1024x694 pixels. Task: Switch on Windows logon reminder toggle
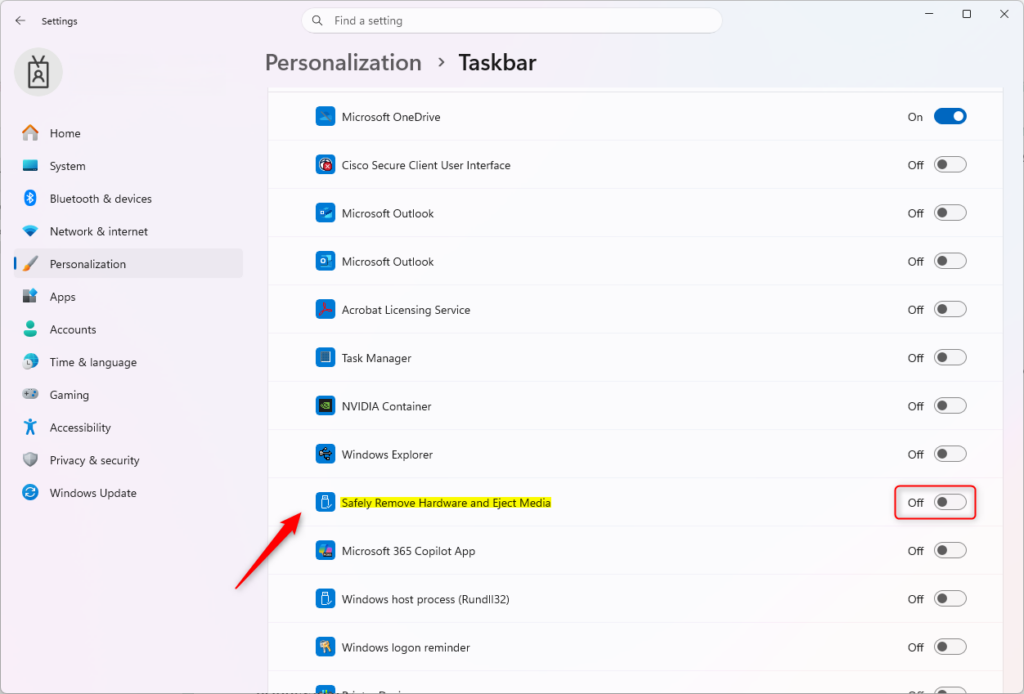[950, 647]
